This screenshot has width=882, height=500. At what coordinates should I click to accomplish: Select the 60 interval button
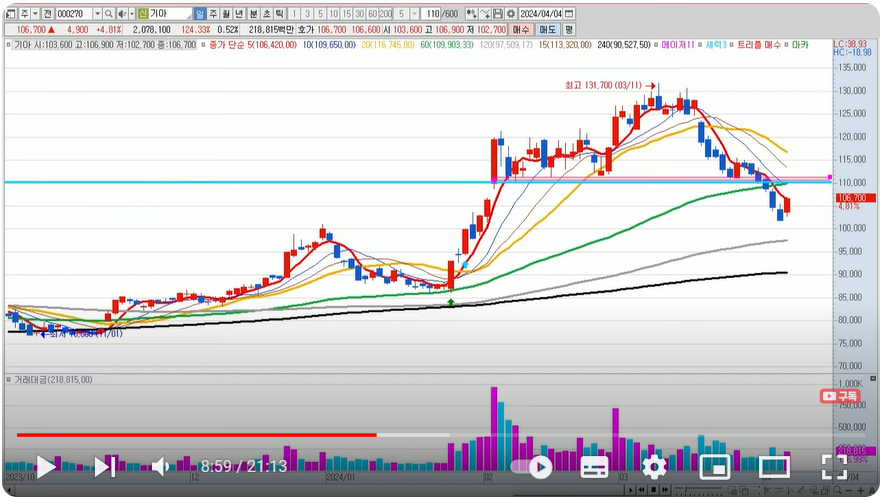tap(372, 13)
